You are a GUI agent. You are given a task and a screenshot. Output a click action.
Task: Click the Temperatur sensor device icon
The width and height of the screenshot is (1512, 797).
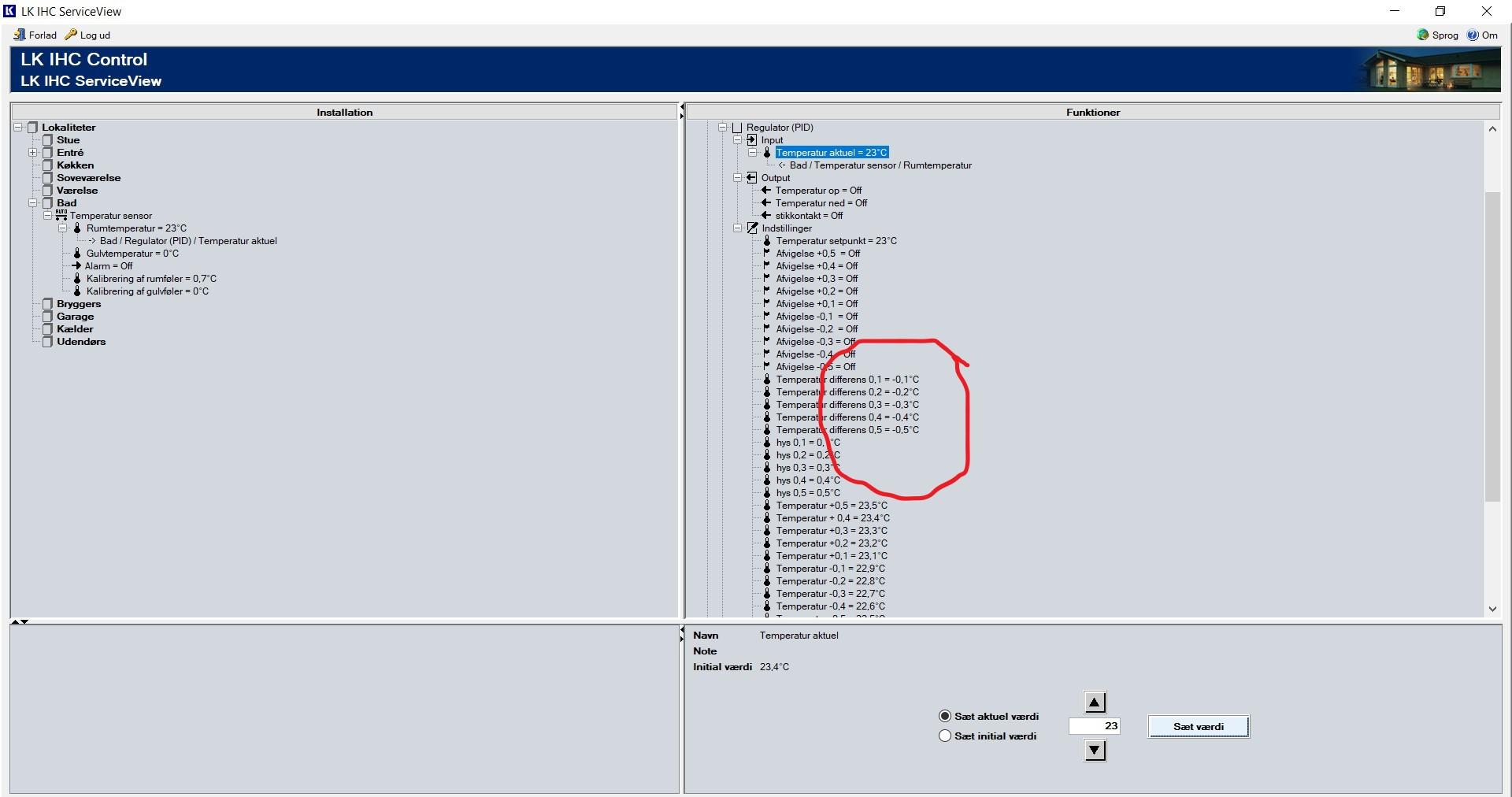(x=61, y=215)
